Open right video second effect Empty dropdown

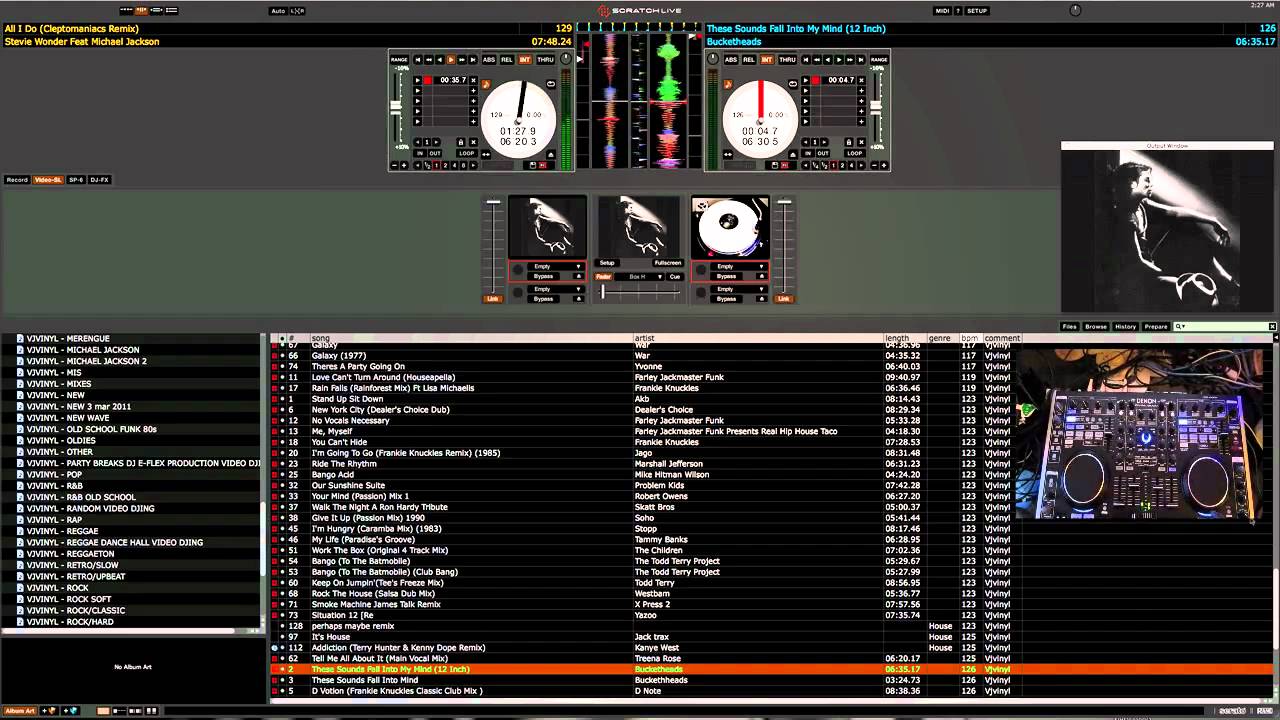(x=739, y=289)
